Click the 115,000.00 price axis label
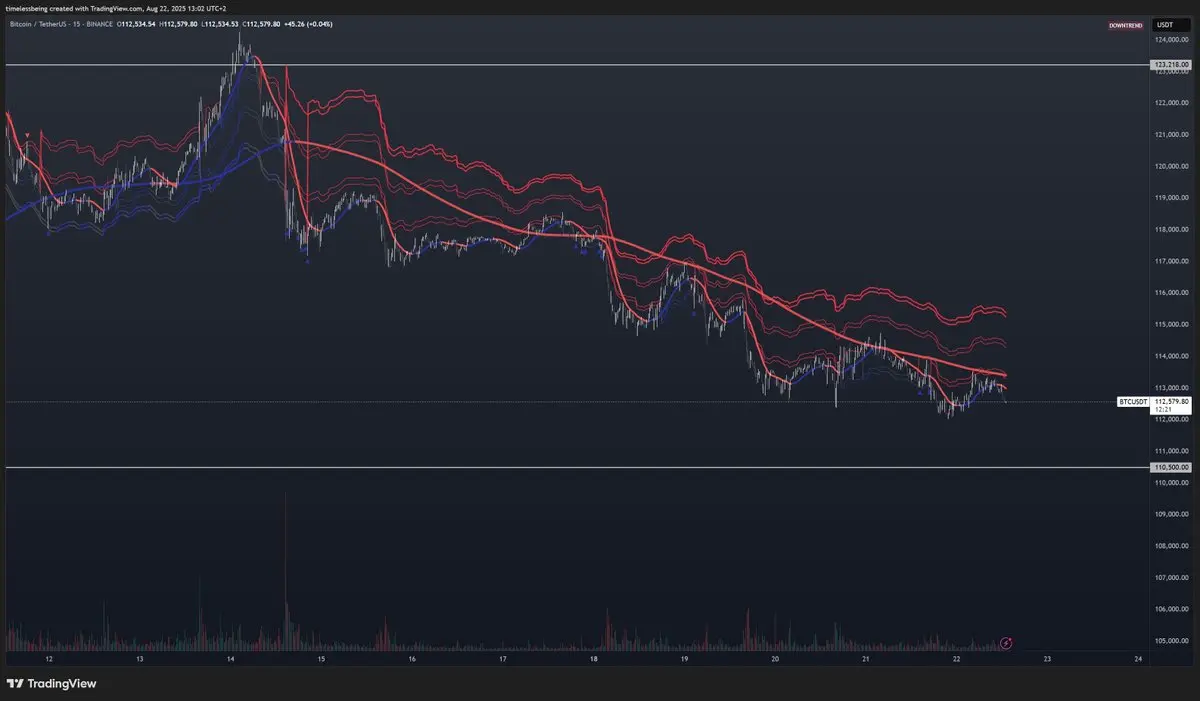Viewport: 1200px width, 701px height. click(1171, 324)
